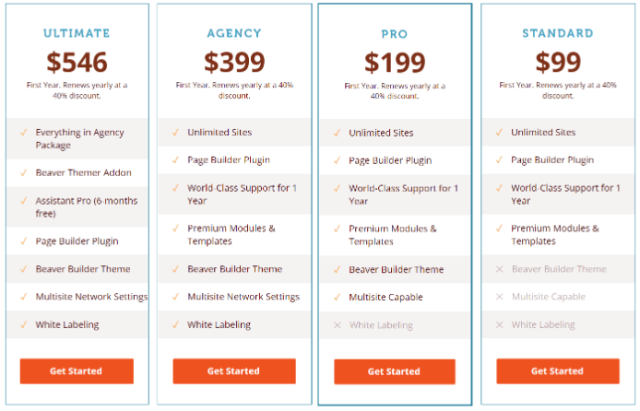Viewport: 640px width, 411px height.
Task: Click X icon beside Standard Multisite Capable
Action: coord(499,297)
